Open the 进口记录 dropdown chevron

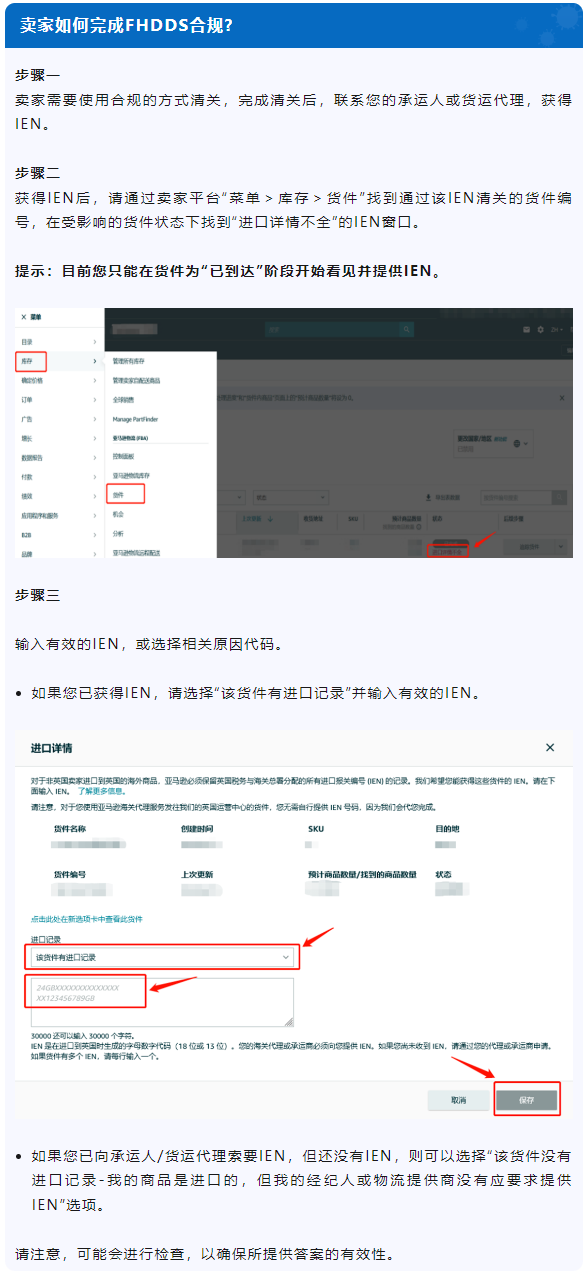pos(285,957)
